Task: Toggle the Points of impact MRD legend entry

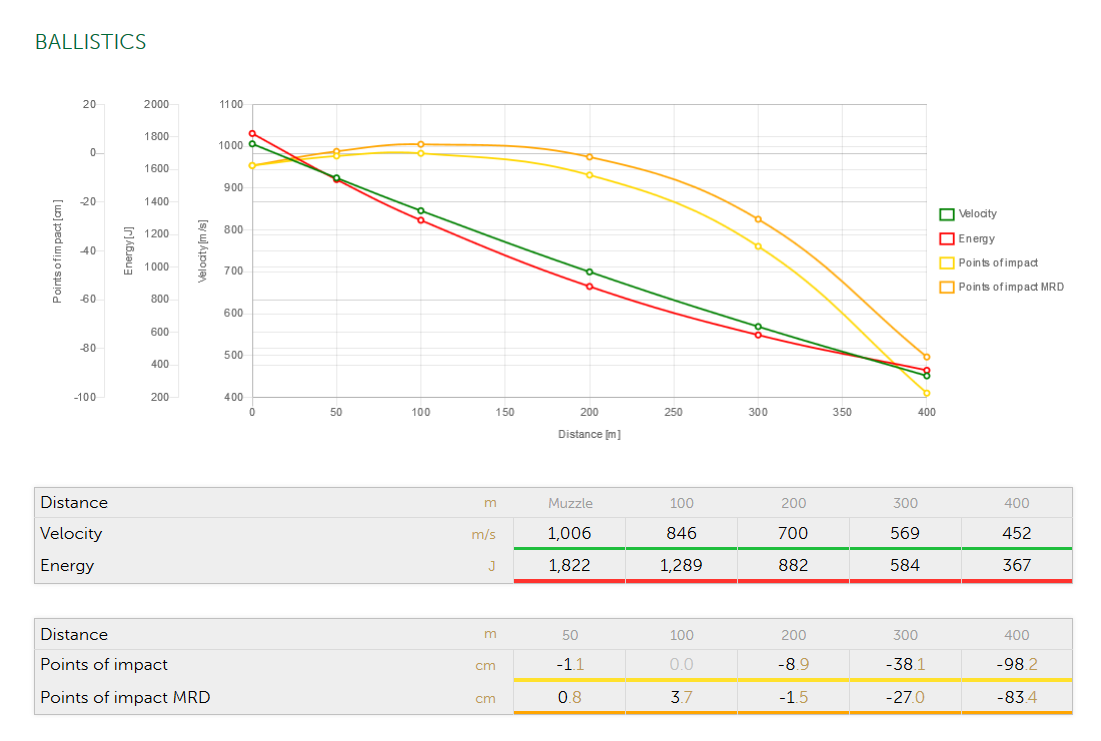Action: pos(1010,287)
